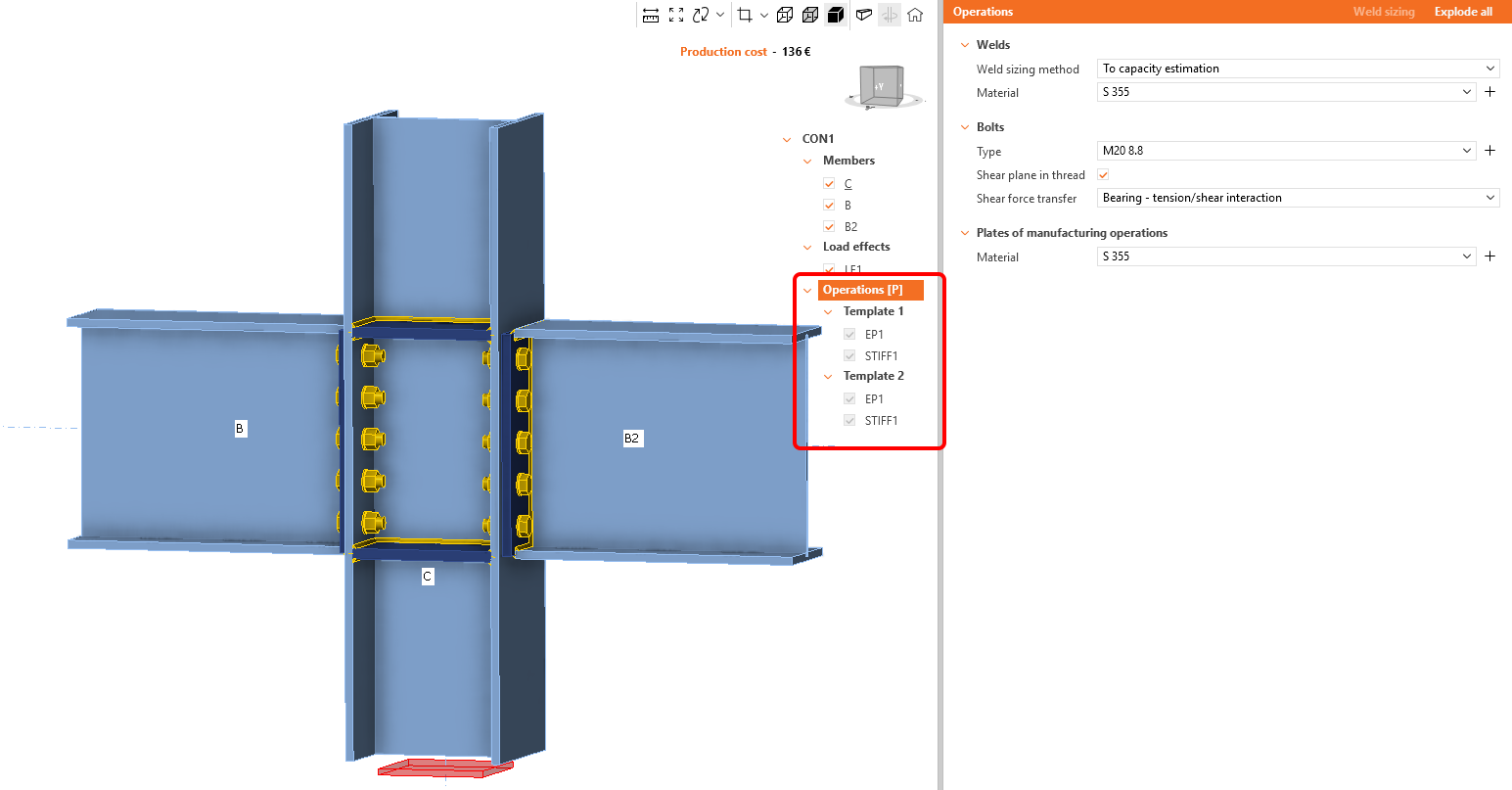Viewport: 1512px width, 790px height.
Task: Open Weld sizing method dropdown
Action: point(1298,69)
